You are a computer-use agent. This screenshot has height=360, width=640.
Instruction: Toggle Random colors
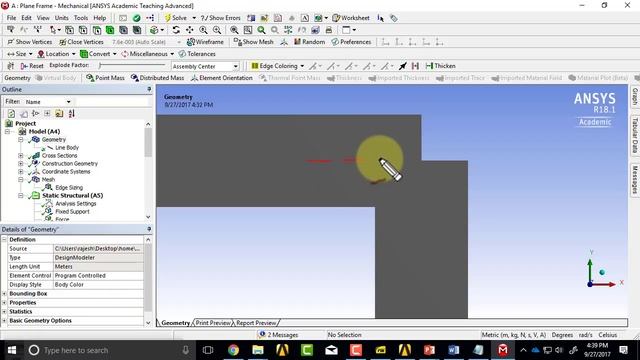309,42
